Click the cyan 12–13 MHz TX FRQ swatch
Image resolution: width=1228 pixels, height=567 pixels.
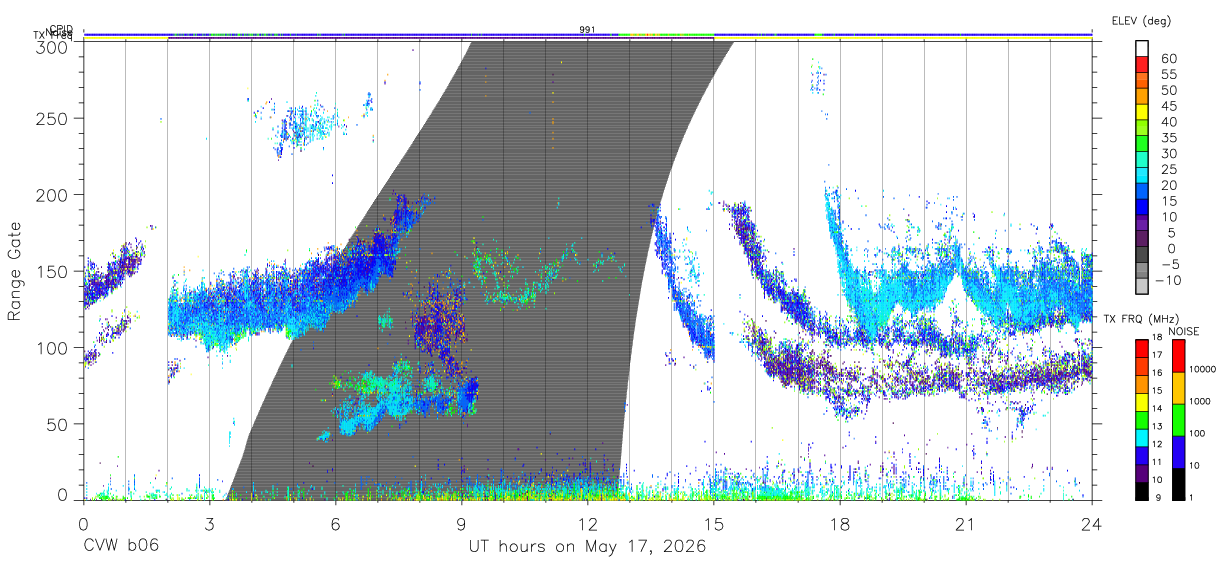click(1142, 436)
